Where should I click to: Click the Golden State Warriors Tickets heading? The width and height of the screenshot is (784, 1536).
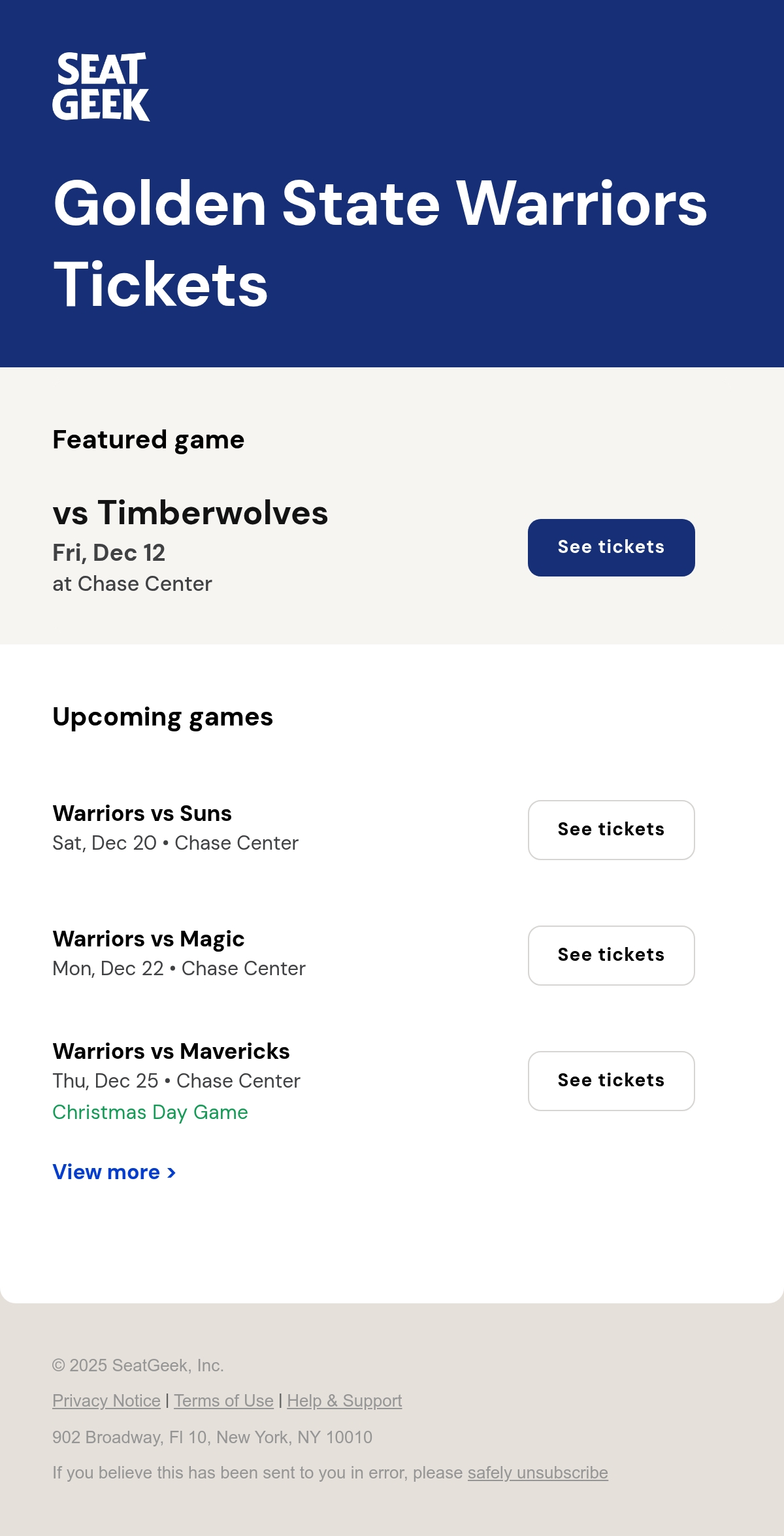pyautogui.click(x=380, y=244)
